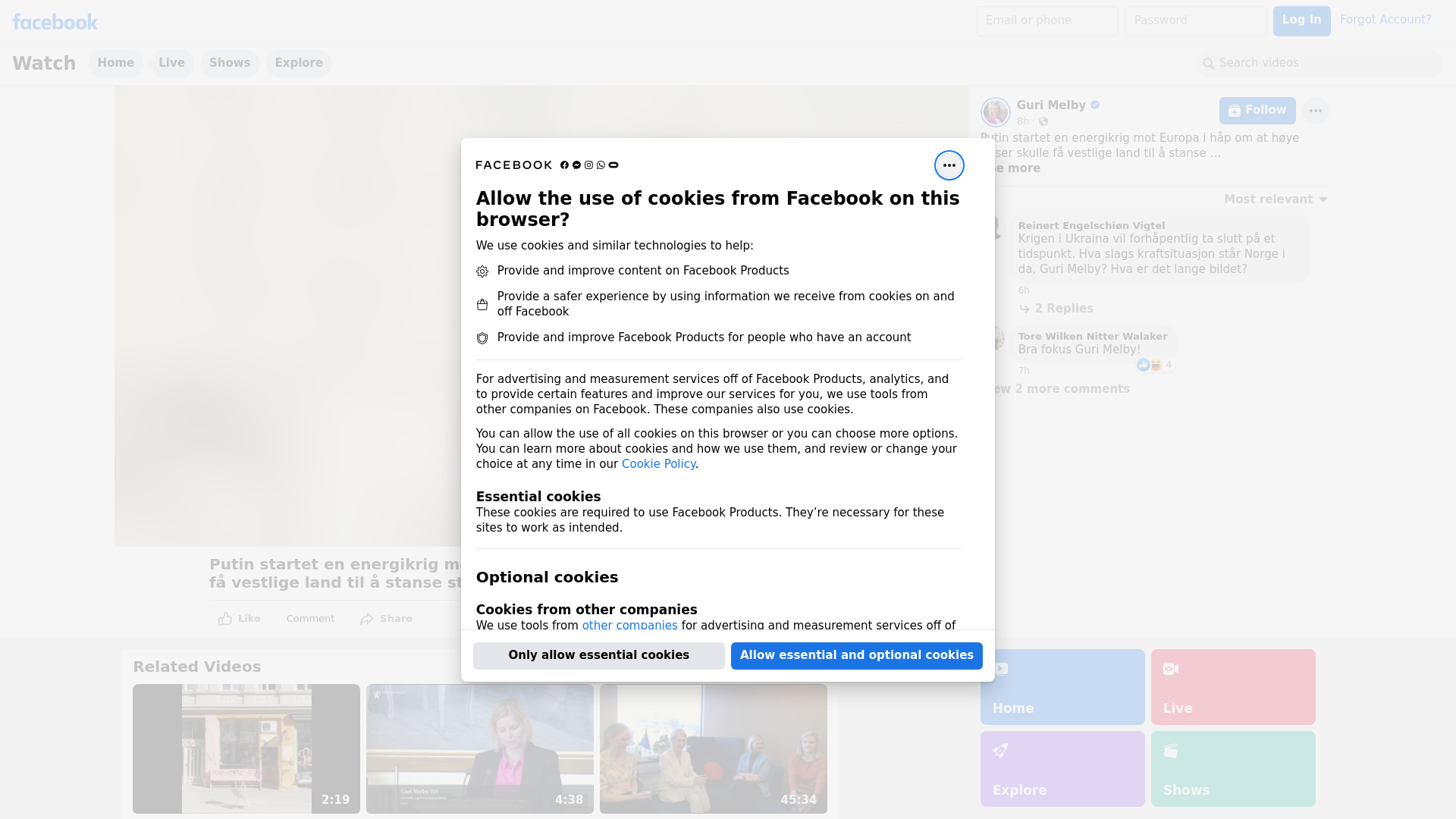Click Only allow essential cookies button
Screen dimensions: 1456x819
click(x=598, y=655)
